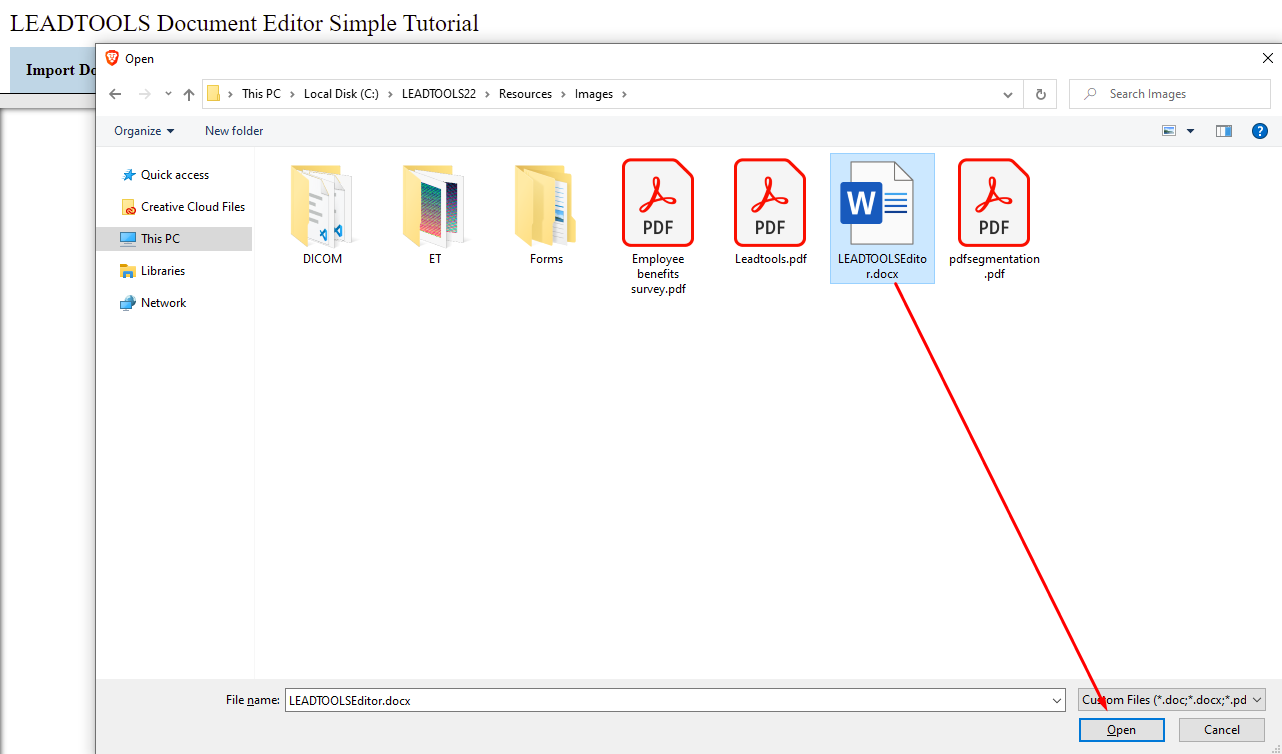Click LEADTOOLS Document Editor Simple Tutorial heading
Viewport: 1282px width, 754px height.
(x=244, y=22)
